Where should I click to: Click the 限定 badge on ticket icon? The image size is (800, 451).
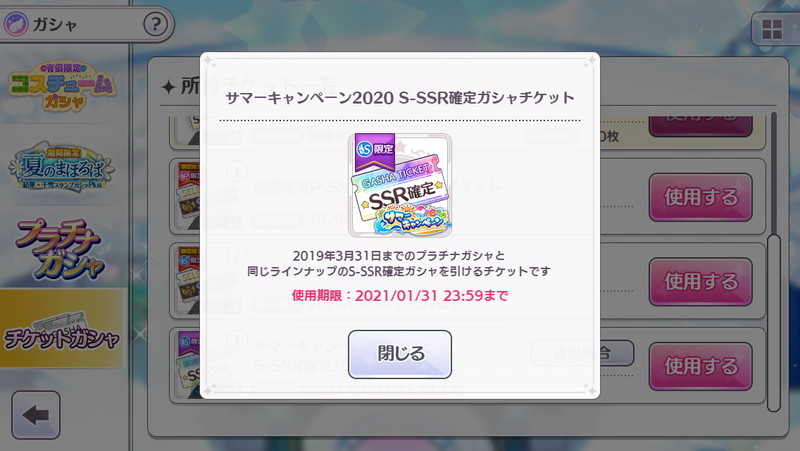(x=375, y=152)
